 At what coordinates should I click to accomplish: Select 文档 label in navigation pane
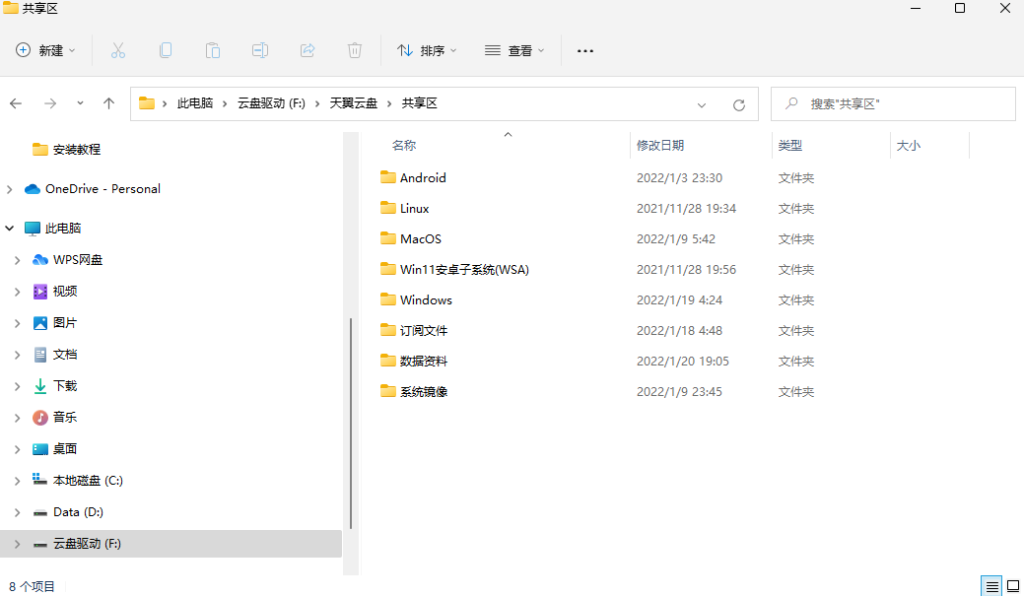(x=65, y=354)
